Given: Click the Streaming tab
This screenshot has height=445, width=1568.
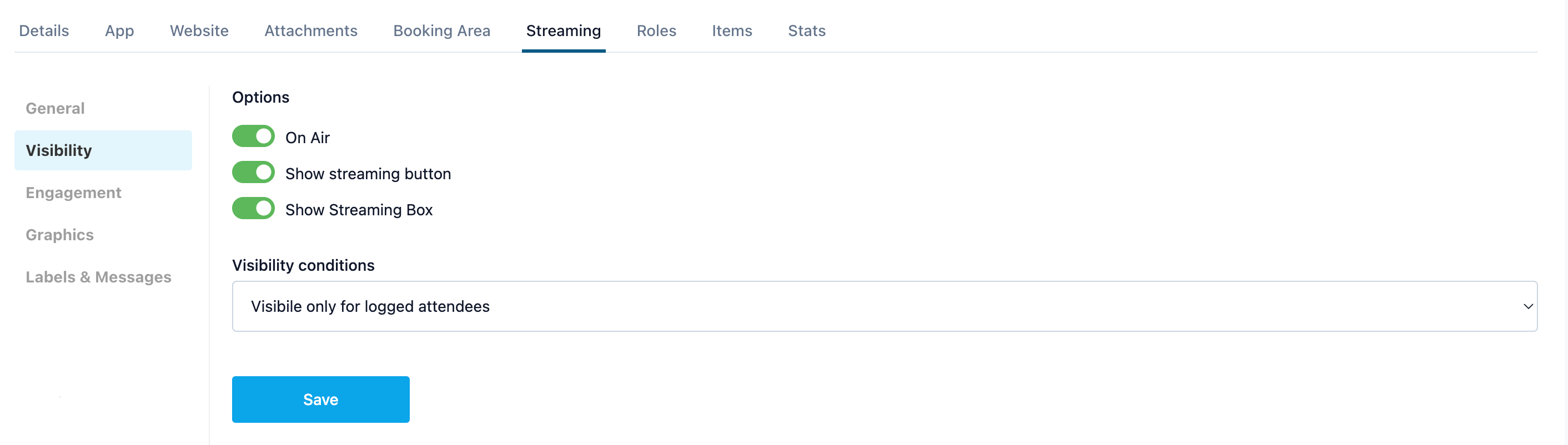Looking at the screenshot, I should (563, 31).
